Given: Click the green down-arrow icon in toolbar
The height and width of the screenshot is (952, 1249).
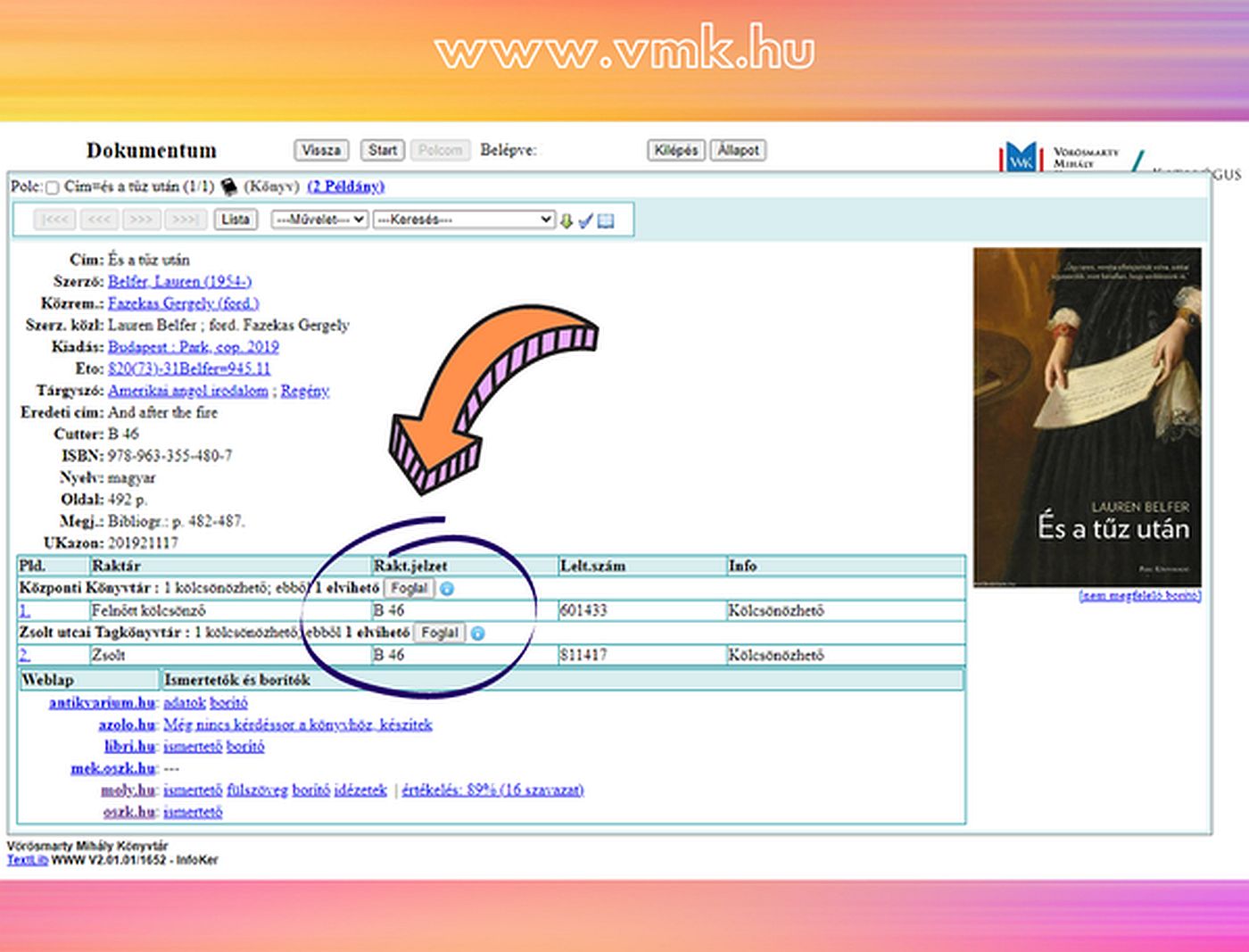Looking at the screenshot, I should (x=566, y=220).
